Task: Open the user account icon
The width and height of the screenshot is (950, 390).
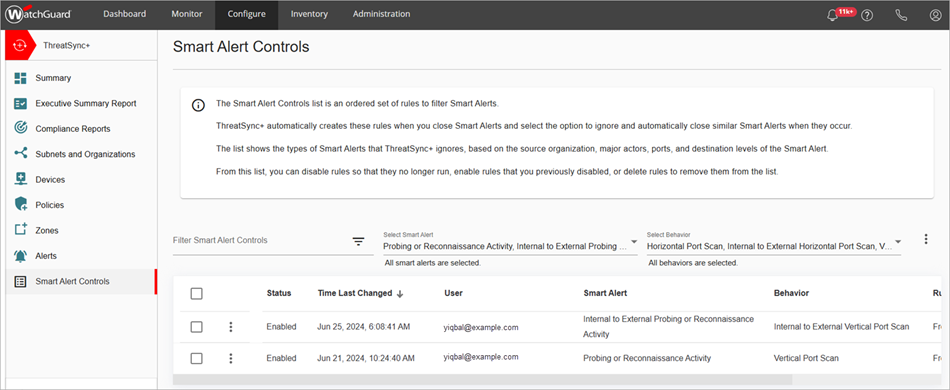Action: 935,15
